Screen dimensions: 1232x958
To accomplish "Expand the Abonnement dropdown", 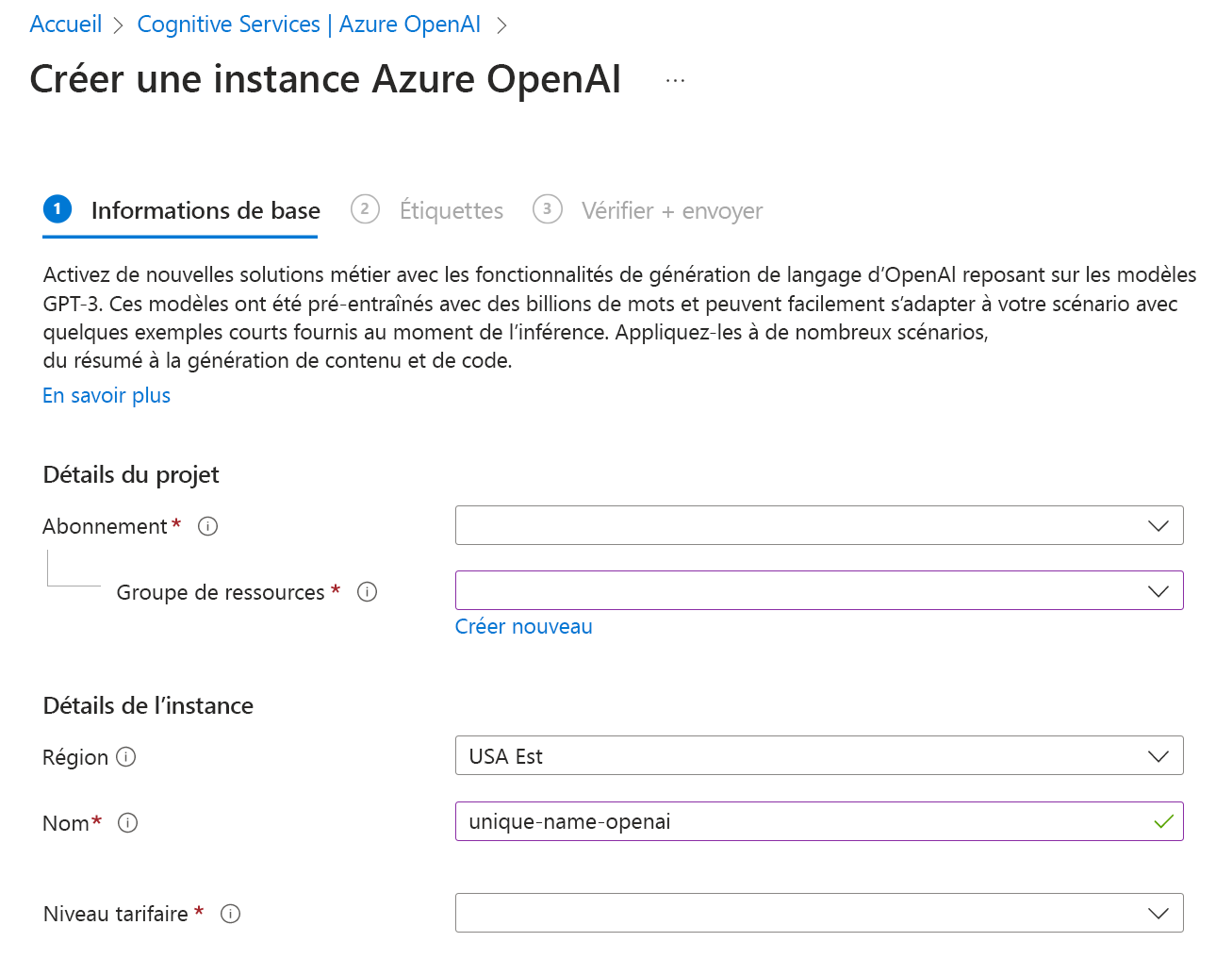I will [x=819, y=525].
